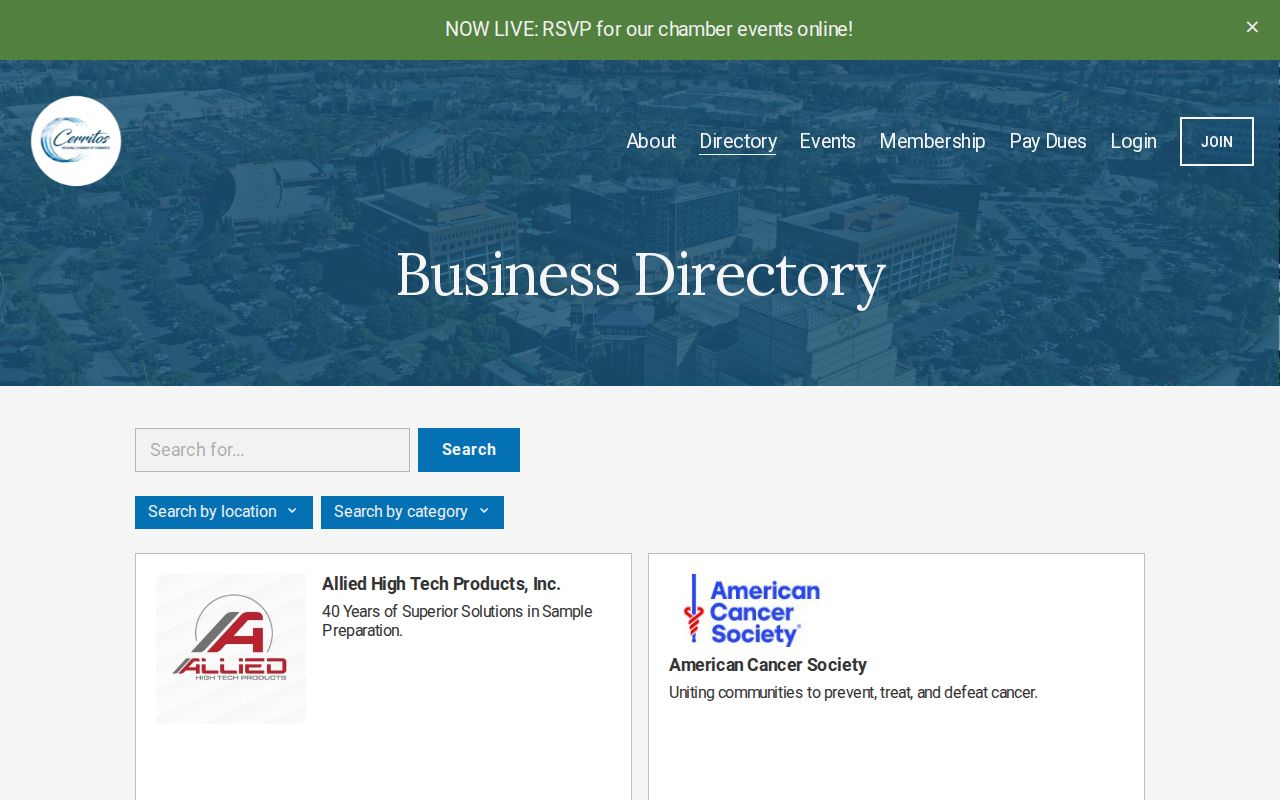The height and width of the screenshot is (800, 1280).
Task: Expand the Search by category dropdown
Action: coord(412,512)
